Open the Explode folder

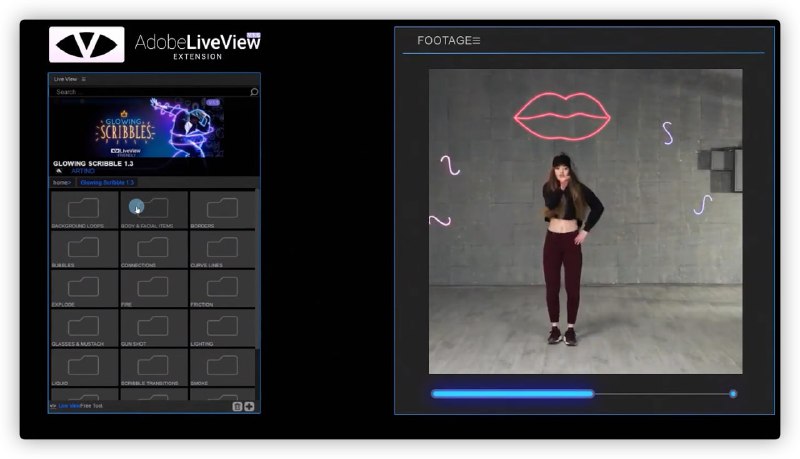pyautogui.click(x=84, y=289)
